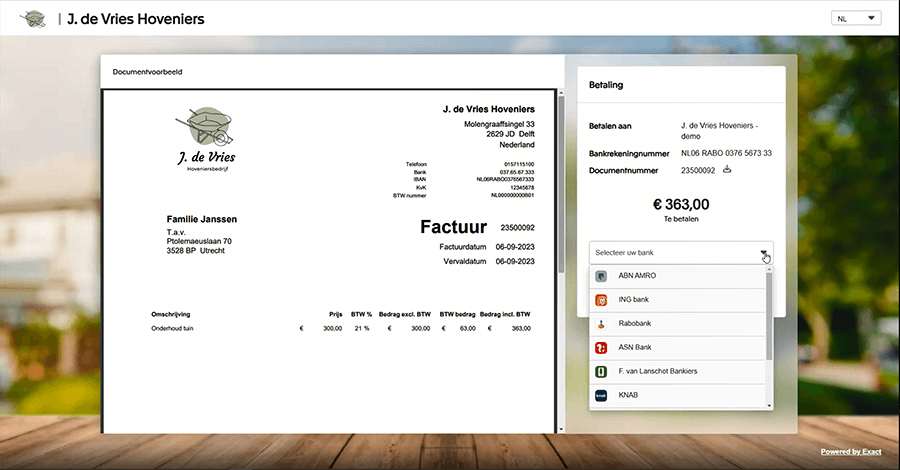Screen dimensions: 900x470
Task: Choose ABN AMRO from the bank list
Action: pyautogui.click(x=677, y=276)
